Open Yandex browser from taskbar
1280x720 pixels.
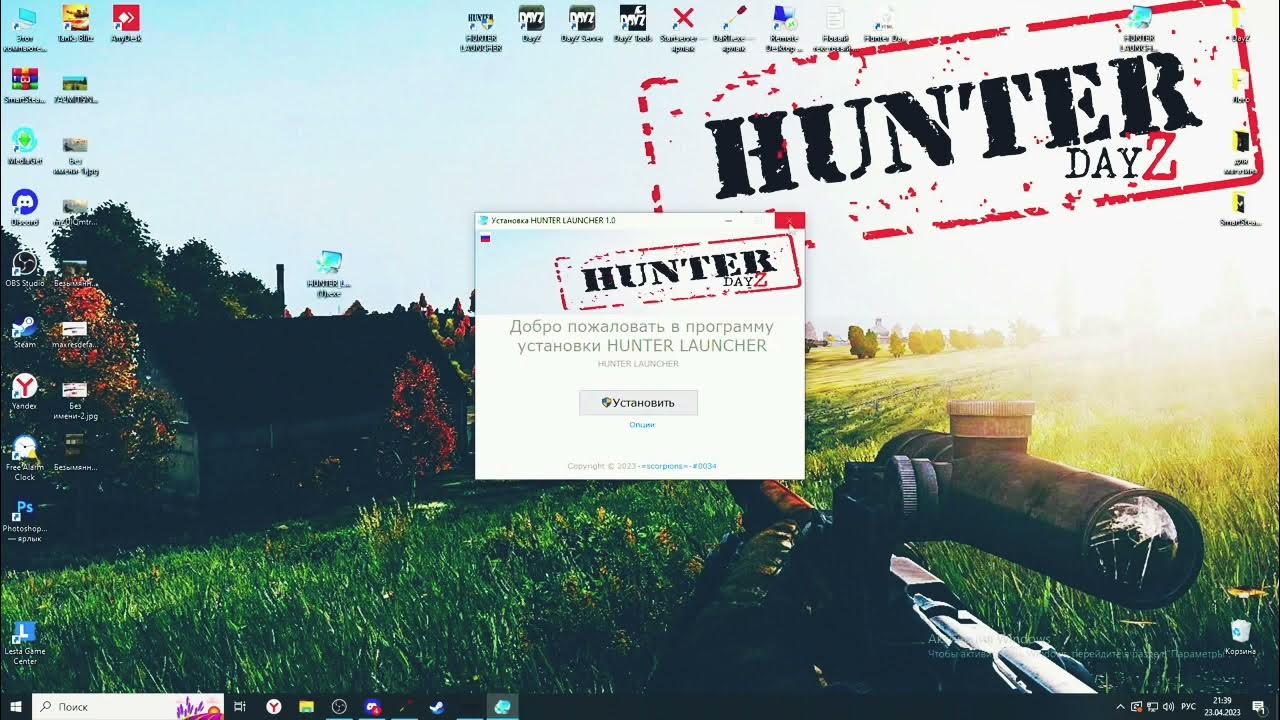(x=273, y=706)
